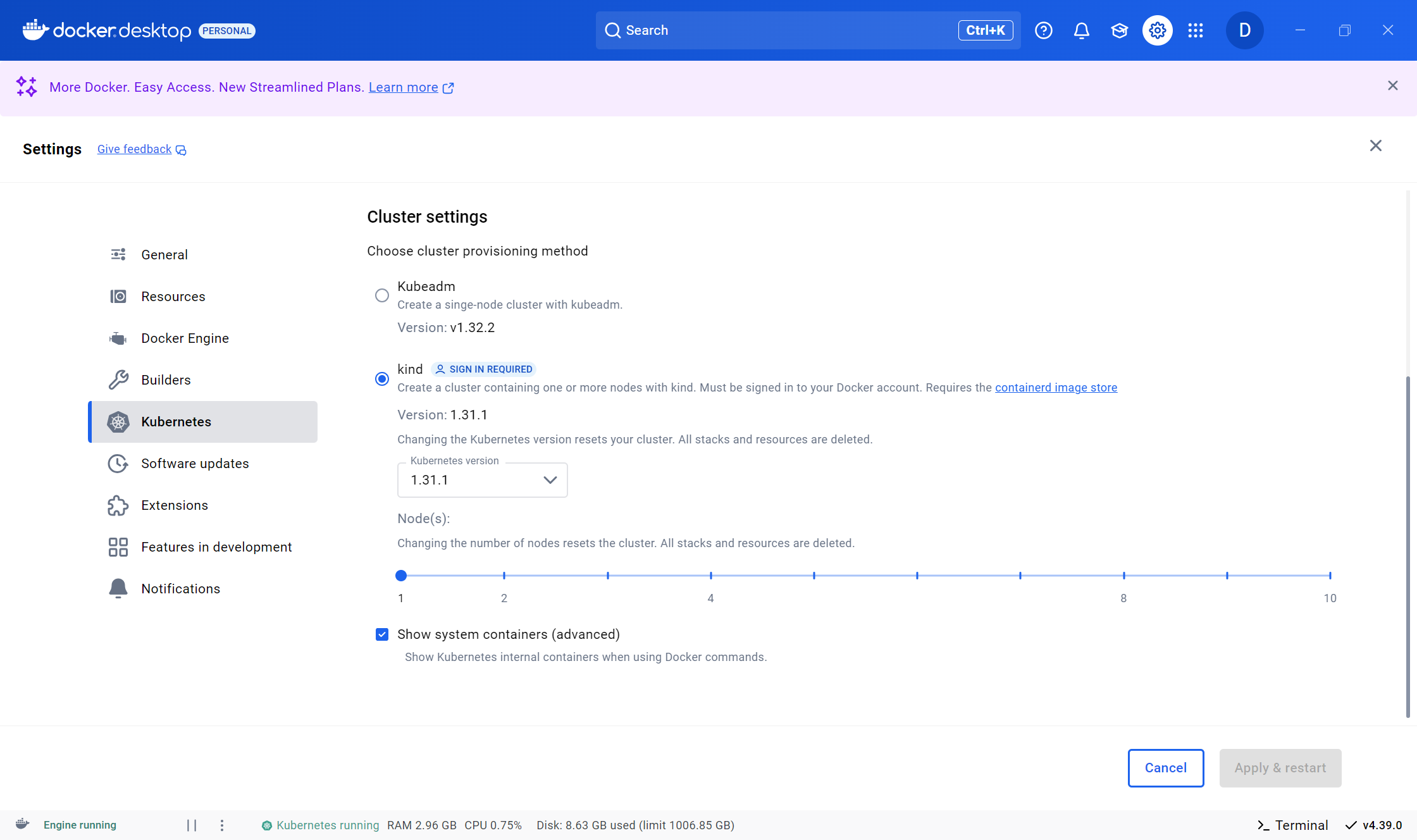This screenshot has height=840, width=1417.
Task: Click the Extensions puzzle piece icon
Action: tap(118, 505)
